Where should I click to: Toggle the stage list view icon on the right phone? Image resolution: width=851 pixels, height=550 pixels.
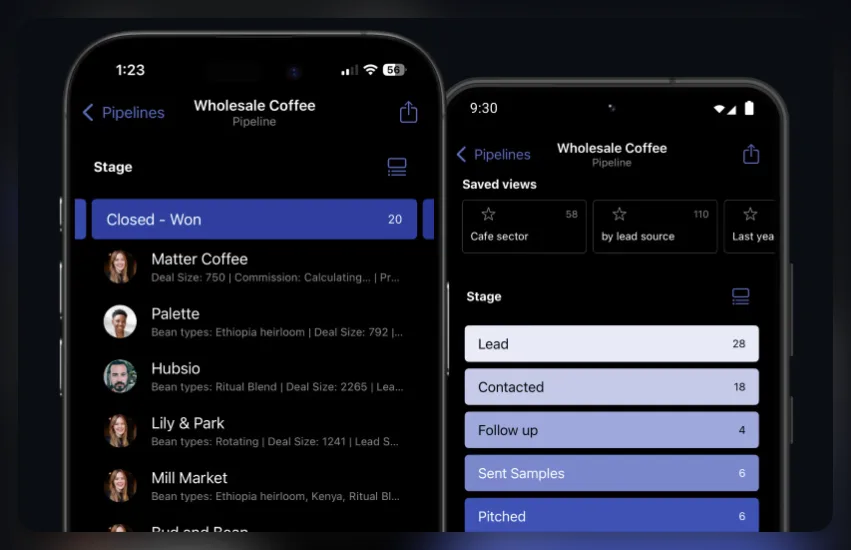tap(740, 296)
